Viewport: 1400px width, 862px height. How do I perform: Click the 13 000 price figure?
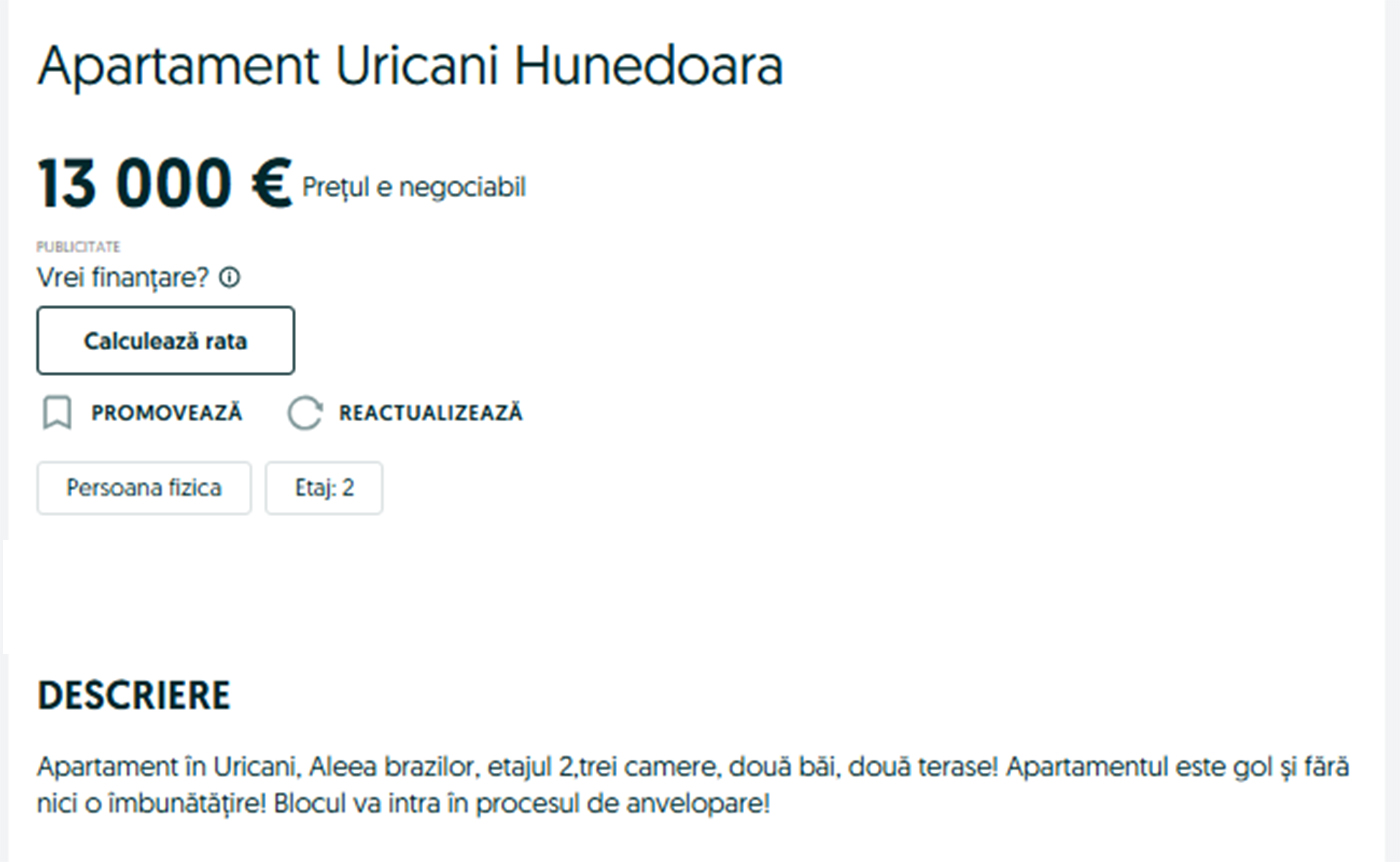tap(134, 185)
